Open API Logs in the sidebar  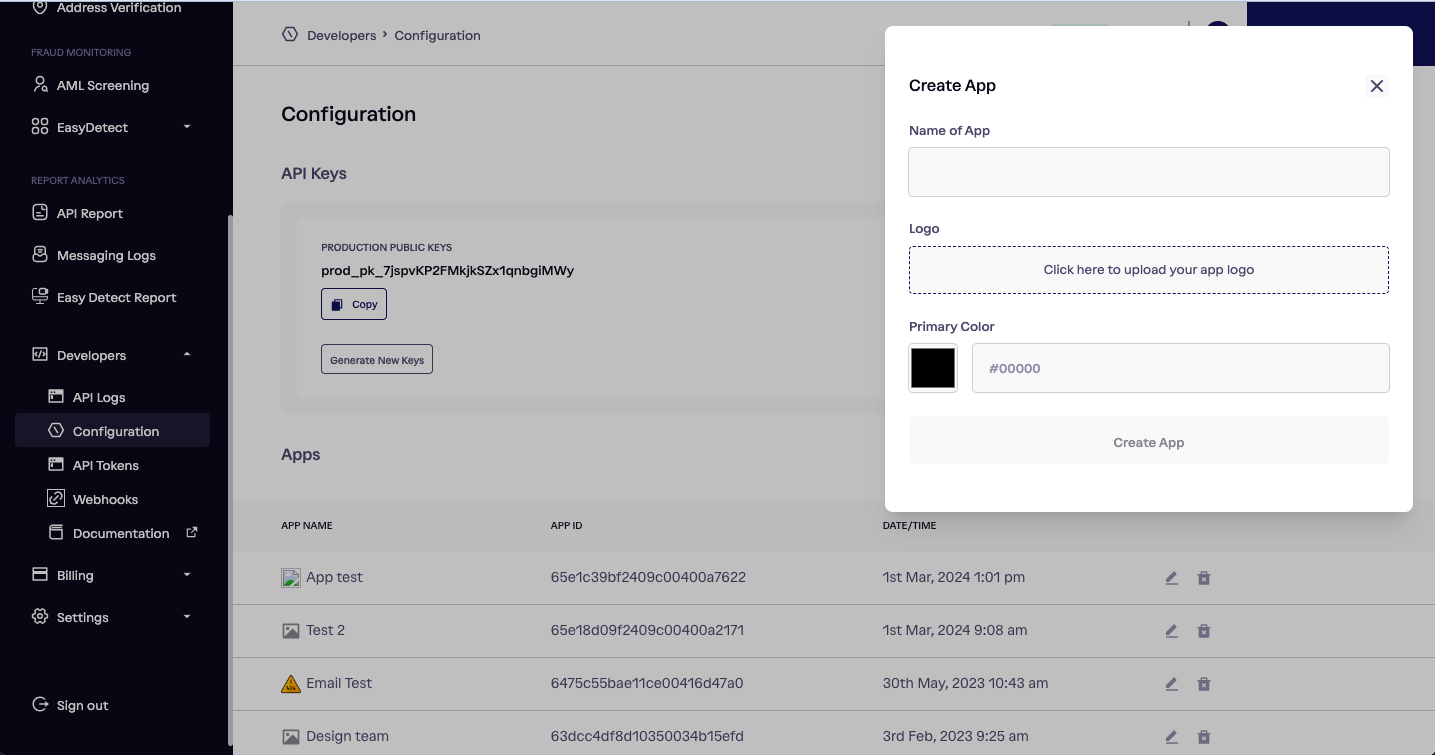(x=99, y=397)
